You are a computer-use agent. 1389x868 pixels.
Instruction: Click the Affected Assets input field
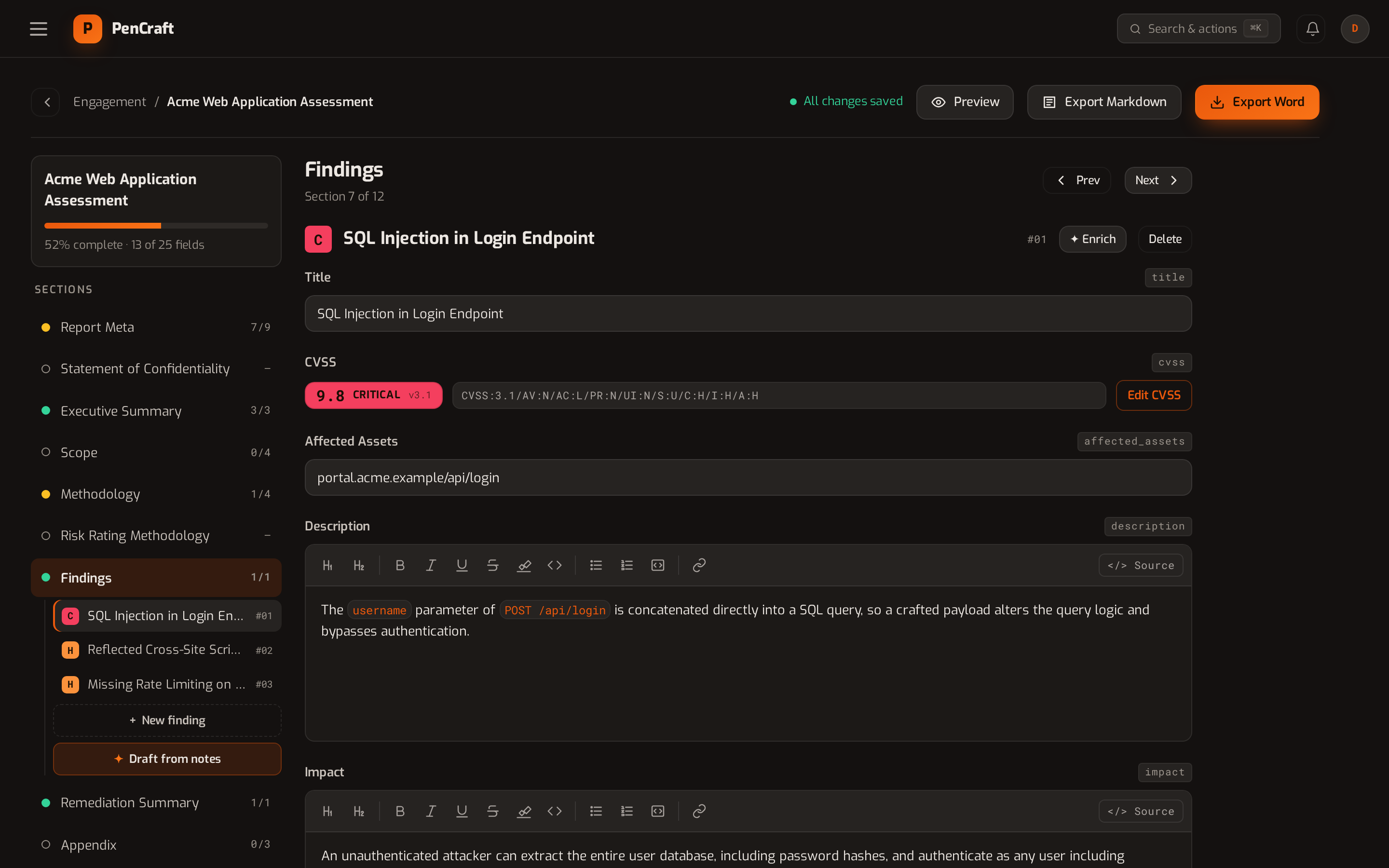748,477
